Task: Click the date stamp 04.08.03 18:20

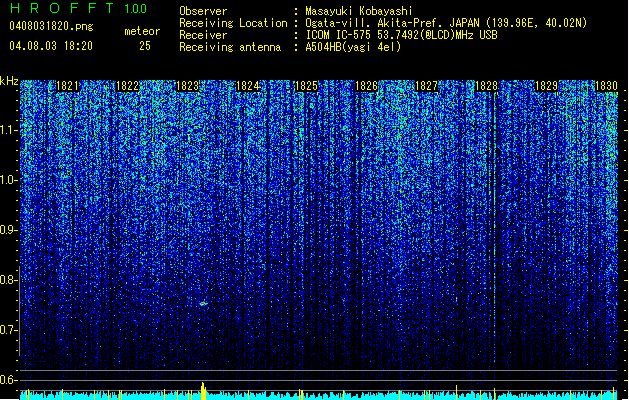Action: [x=51, y=46]
